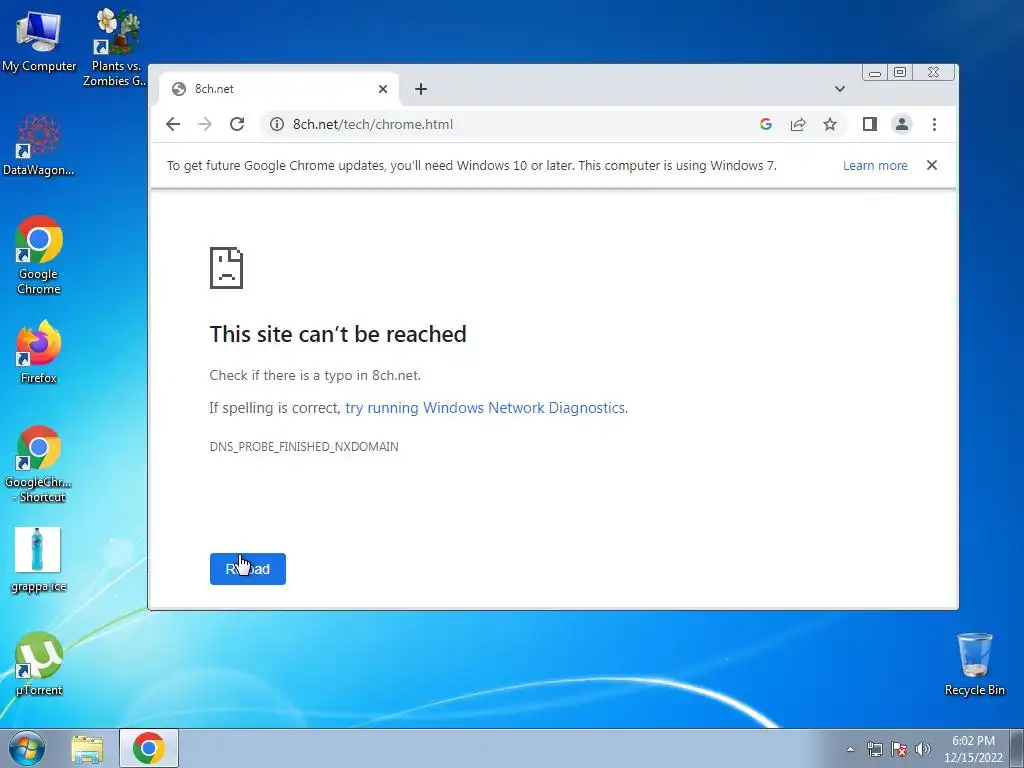Click the DNS_PROBE_FINISHED_NXDOMAIN error code

[304, 447]
